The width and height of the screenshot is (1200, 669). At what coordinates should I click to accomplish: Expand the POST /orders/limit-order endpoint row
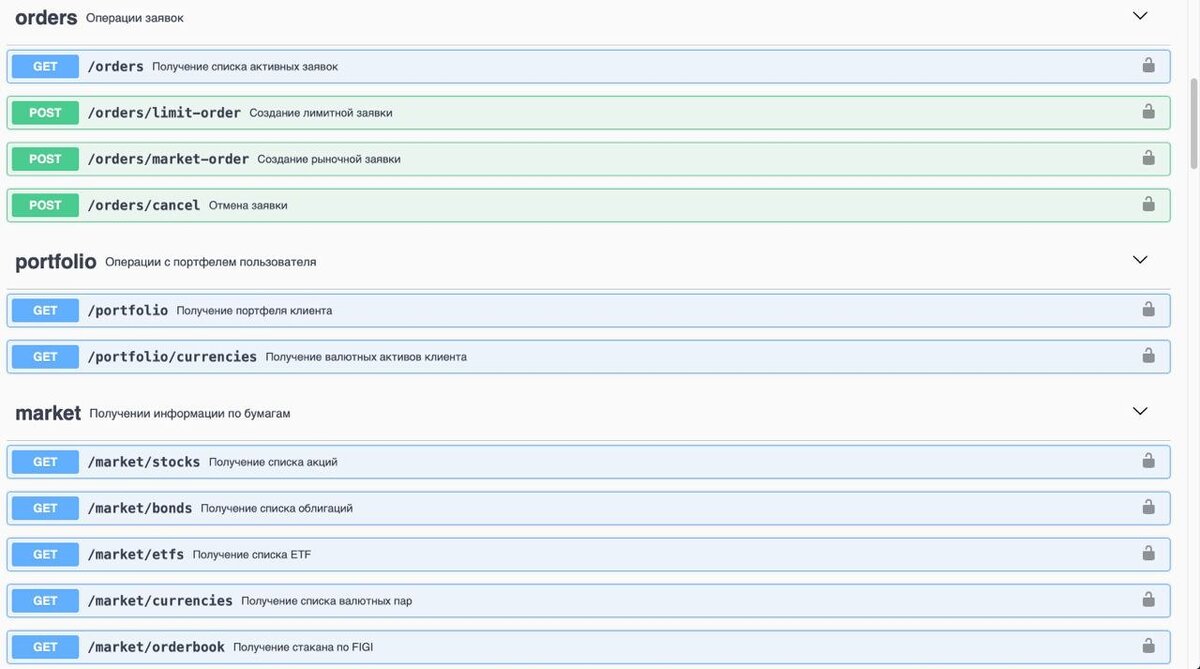point(600,112)
